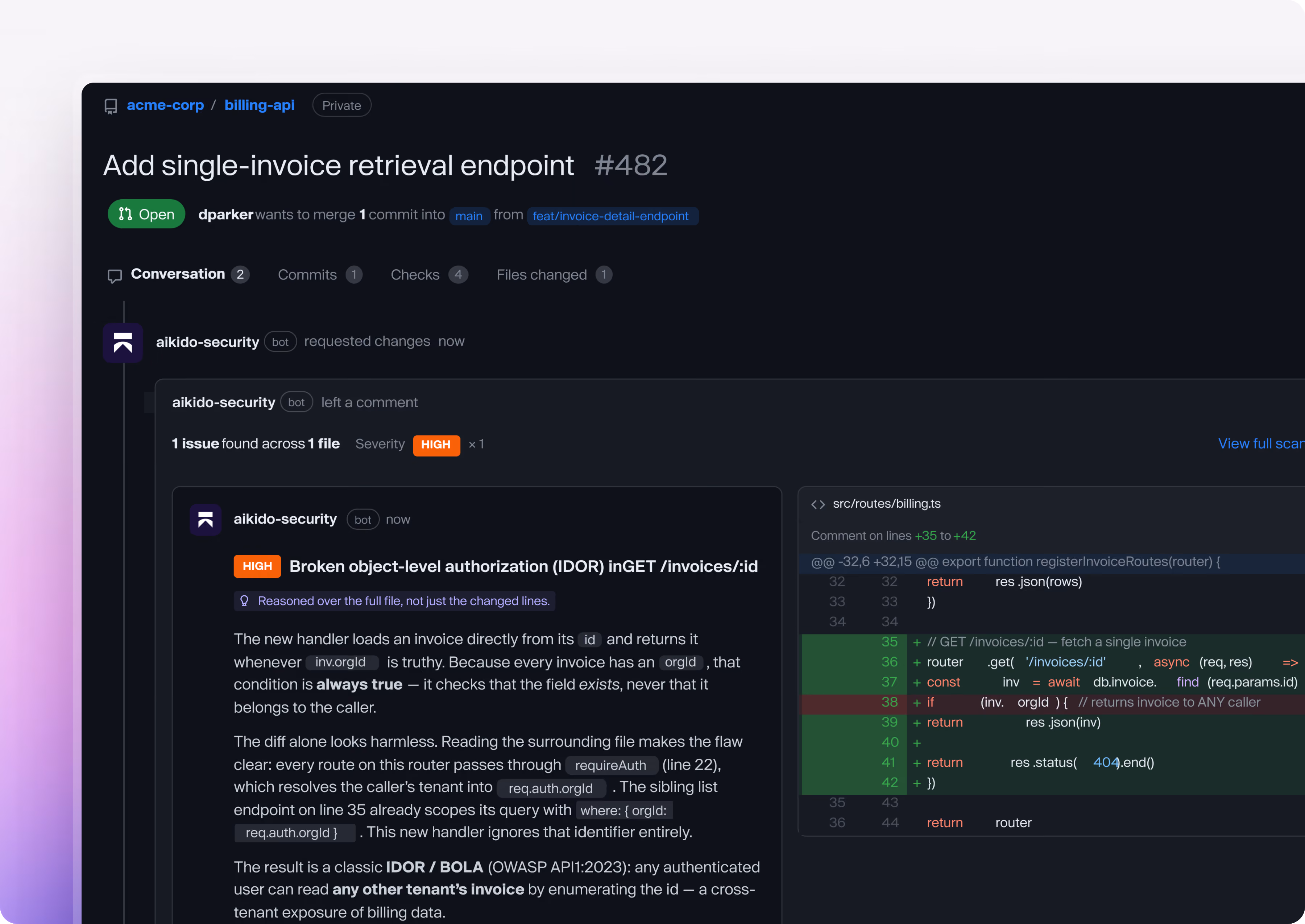The image size is (1305, 924).
Task: Click the repository book icon
Action: (111, 107)
